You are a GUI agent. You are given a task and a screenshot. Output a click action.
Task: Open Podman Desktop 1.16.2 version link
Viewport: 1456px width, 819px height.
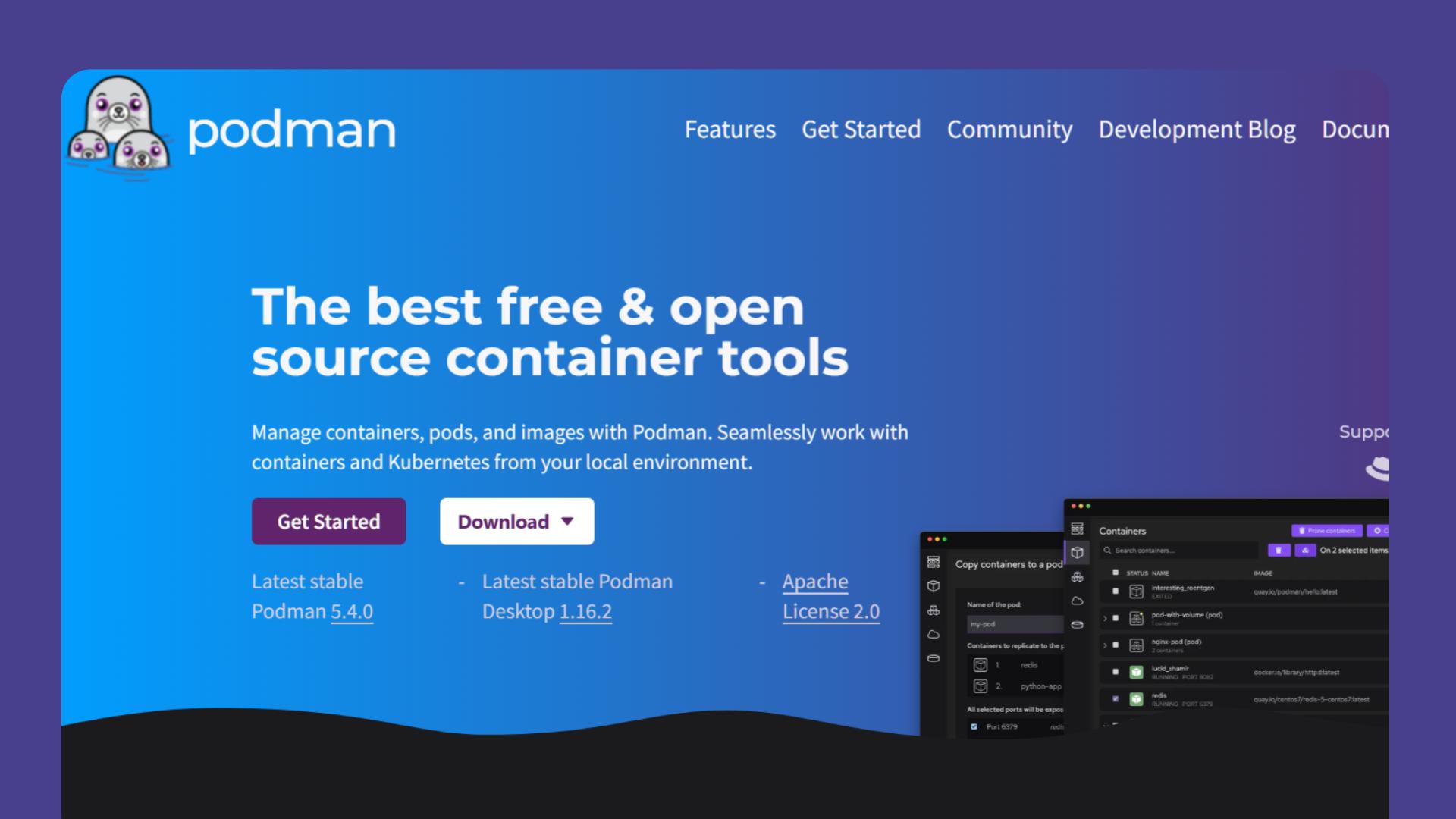coord(585,612)
